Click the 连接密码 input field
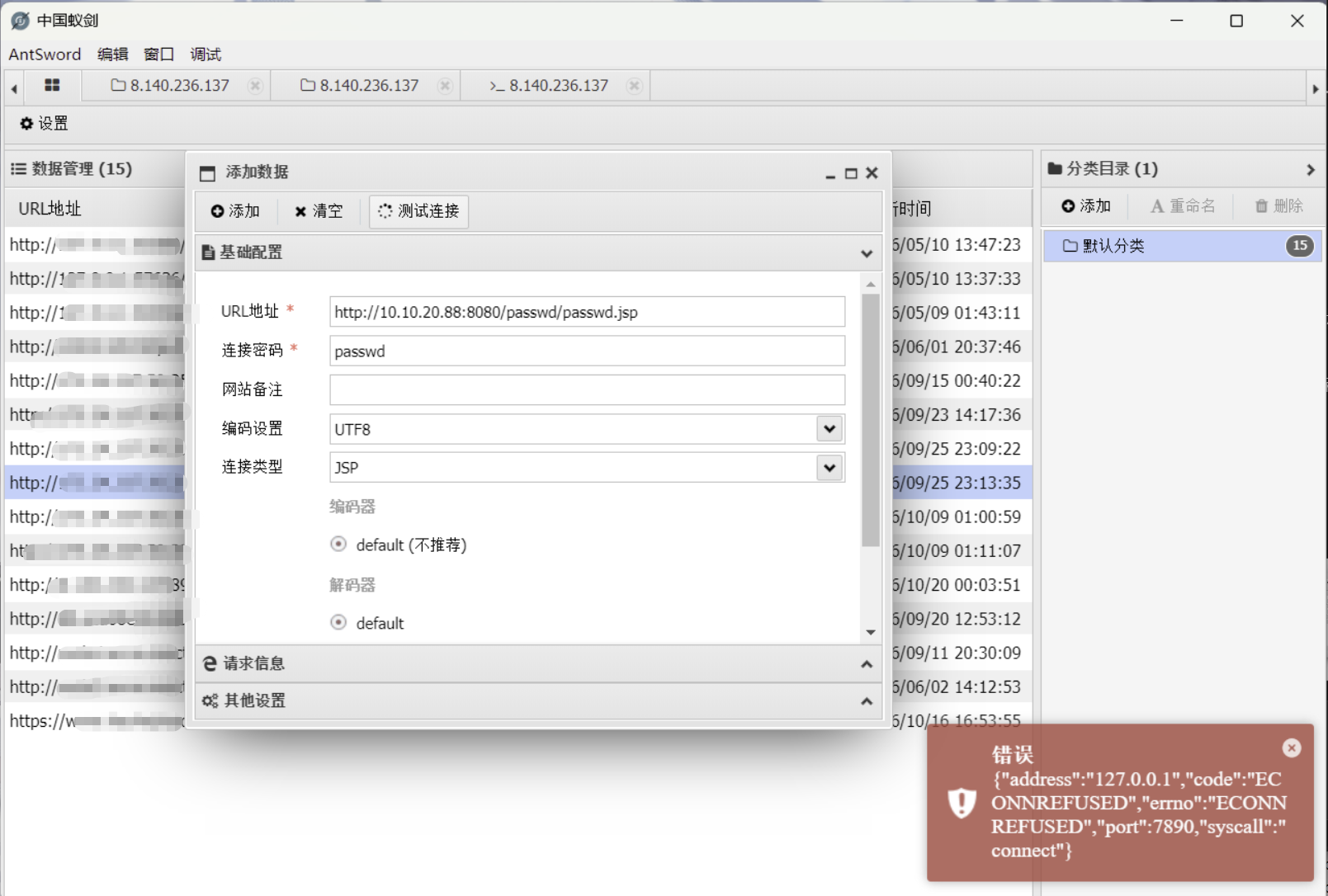The image size is (1328, 896). 587,351
